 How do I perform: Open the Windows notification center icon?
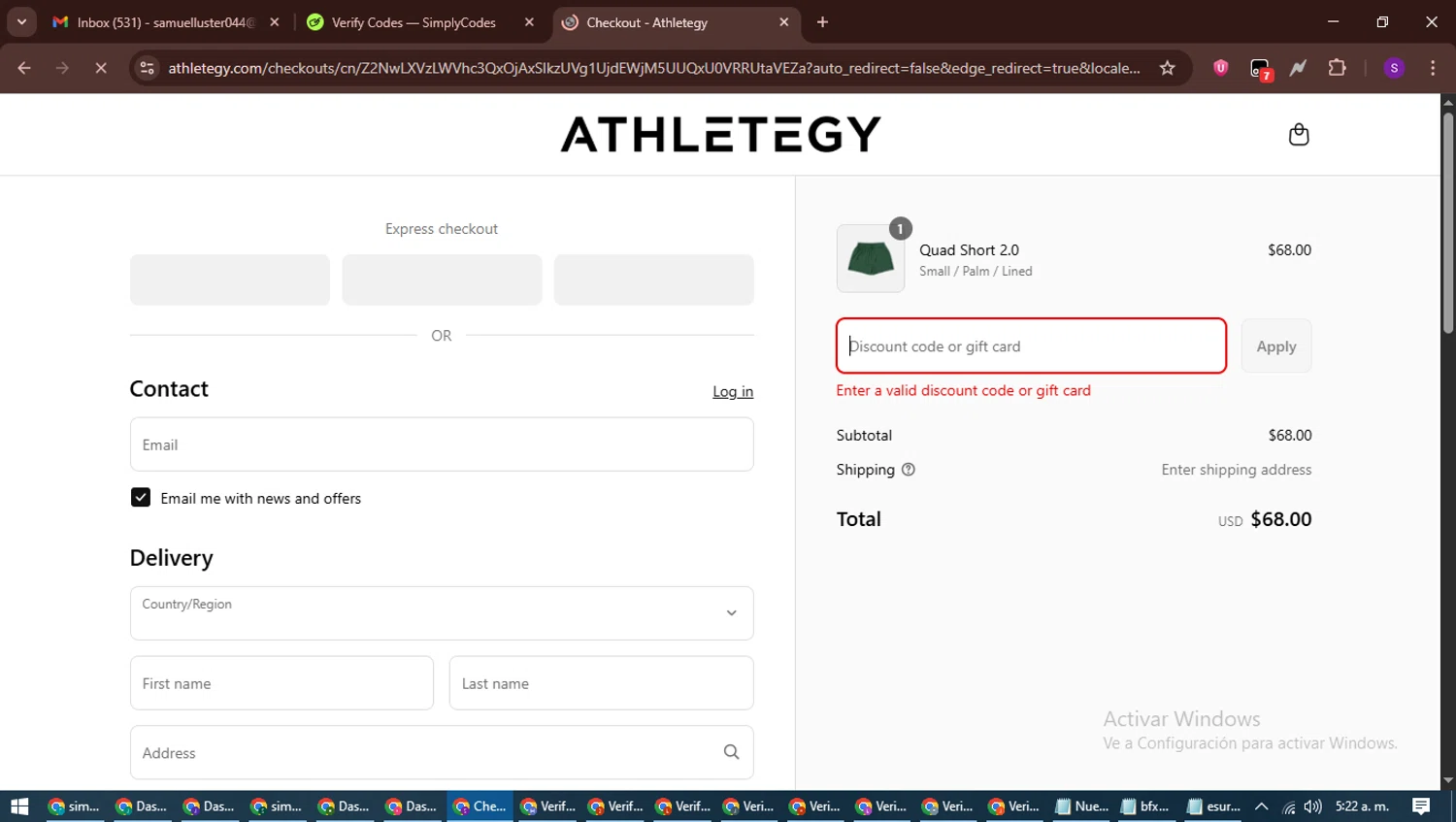pyautogui.click(x=1421, y=806)
